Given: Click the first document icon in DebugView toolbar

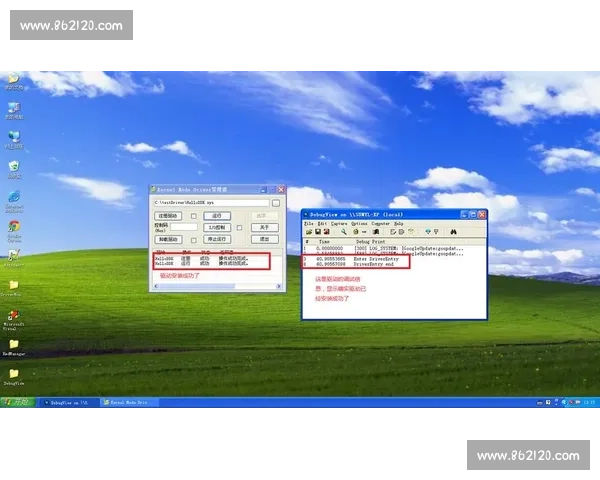Looking at the screenshot, I should tap(393, 232).
